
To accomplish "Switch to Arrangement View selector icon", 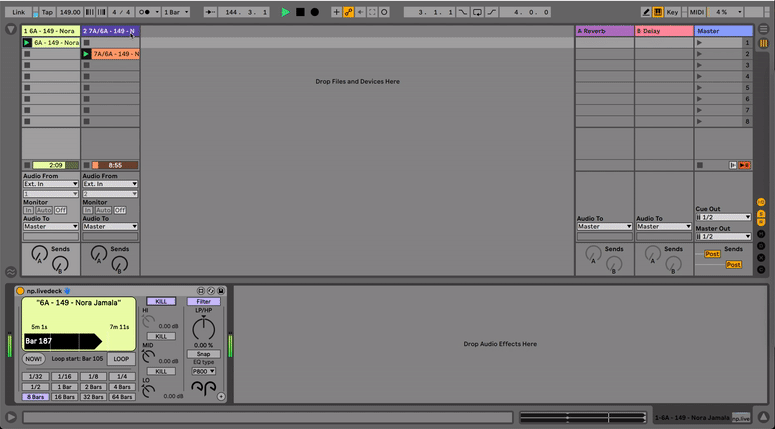I will coord(764,30).
